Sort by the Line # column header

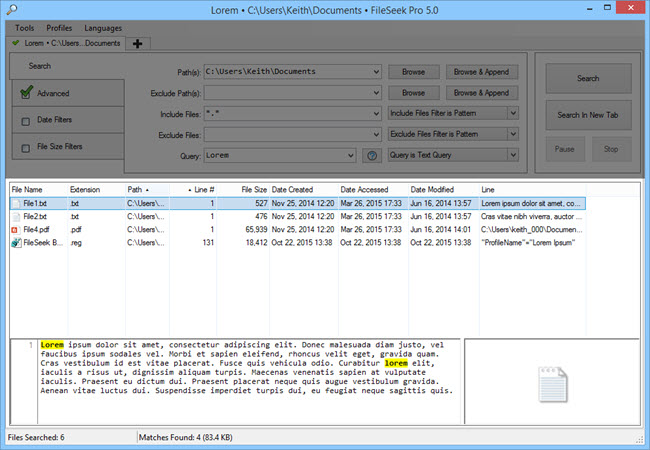[x=193, y=190]
